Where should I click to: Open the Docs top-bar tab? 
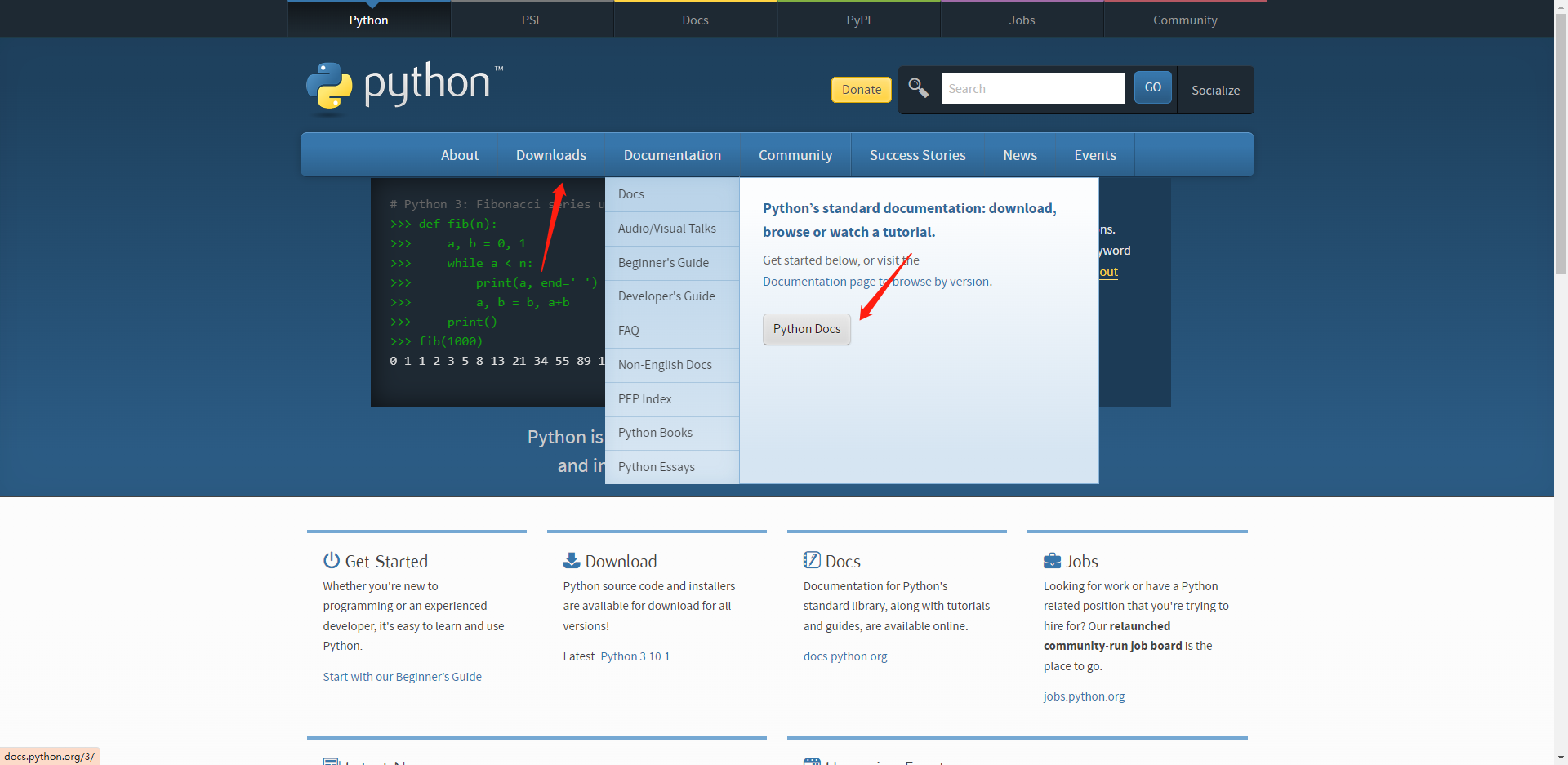point(696,20)
